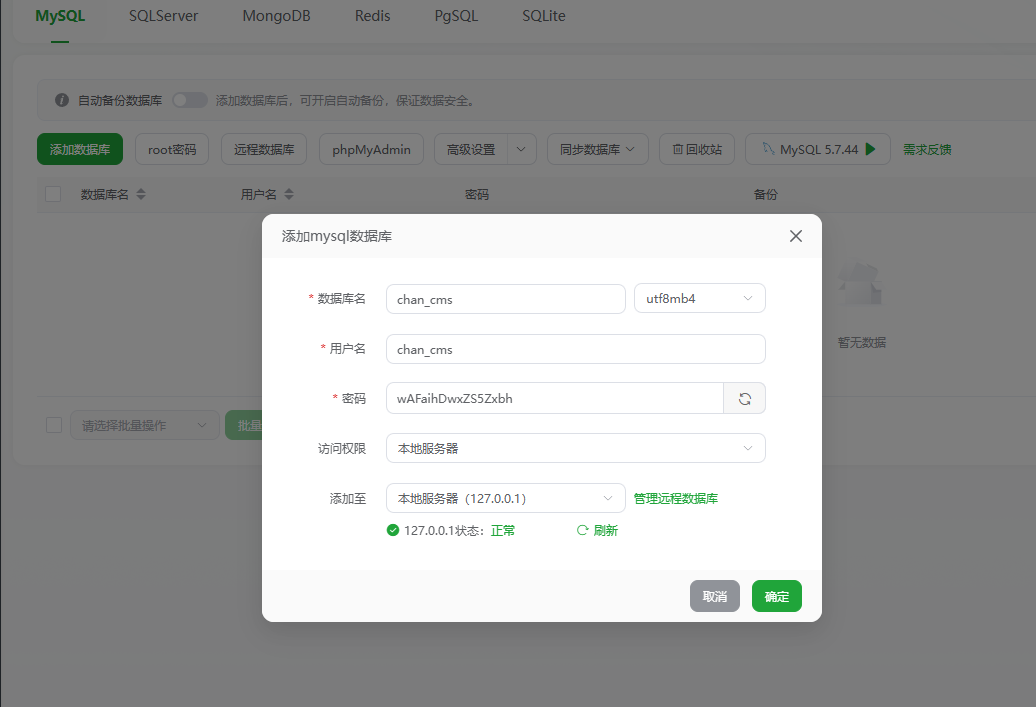This screenshot has width=1036, height=707.
Task: Toggle the 自动备份数据库 switch
Action: click(189, 100)
